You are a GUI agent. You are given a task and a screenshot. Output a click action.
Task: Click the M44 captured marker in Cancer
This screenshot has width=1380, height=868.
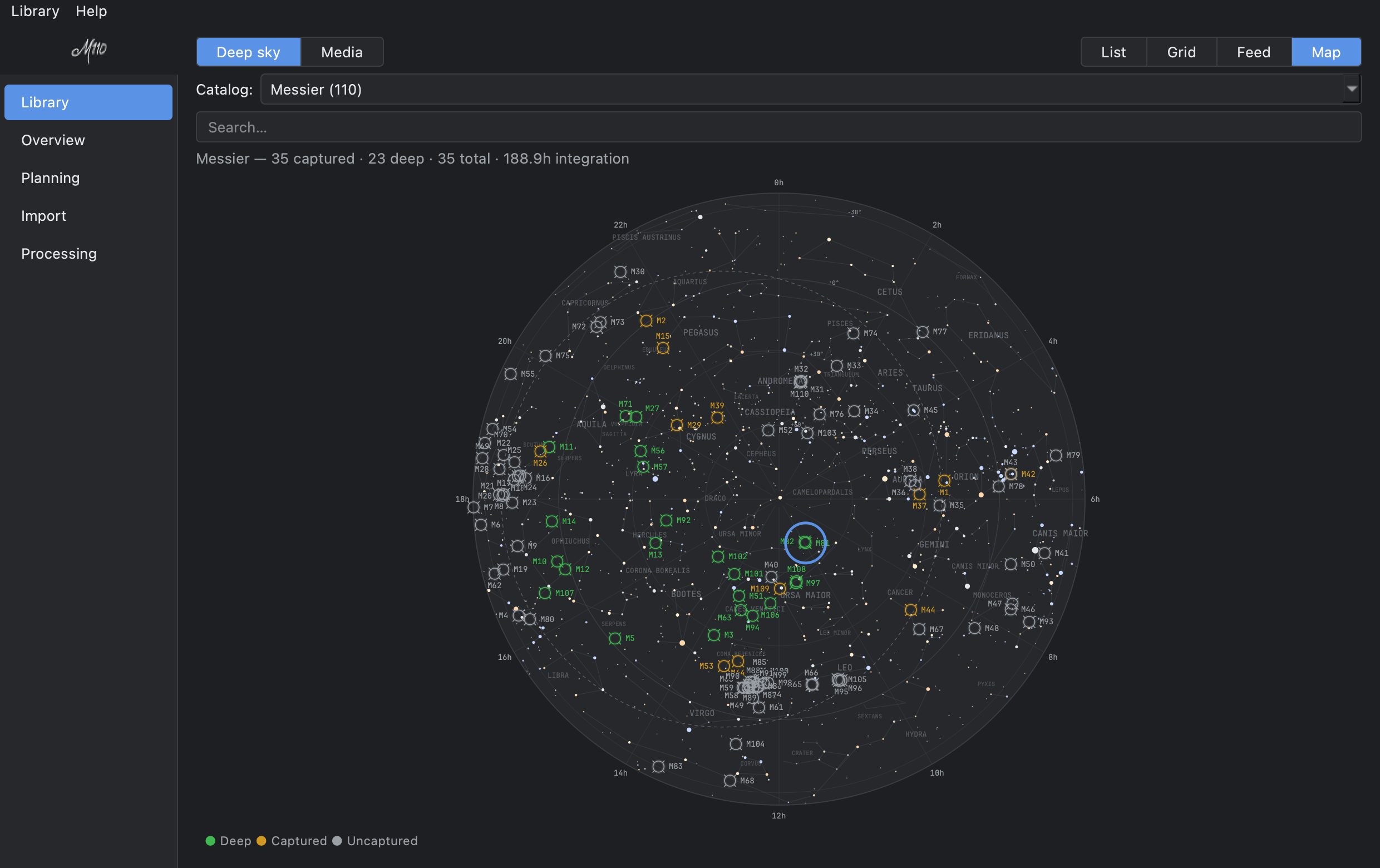coord(910,610)
